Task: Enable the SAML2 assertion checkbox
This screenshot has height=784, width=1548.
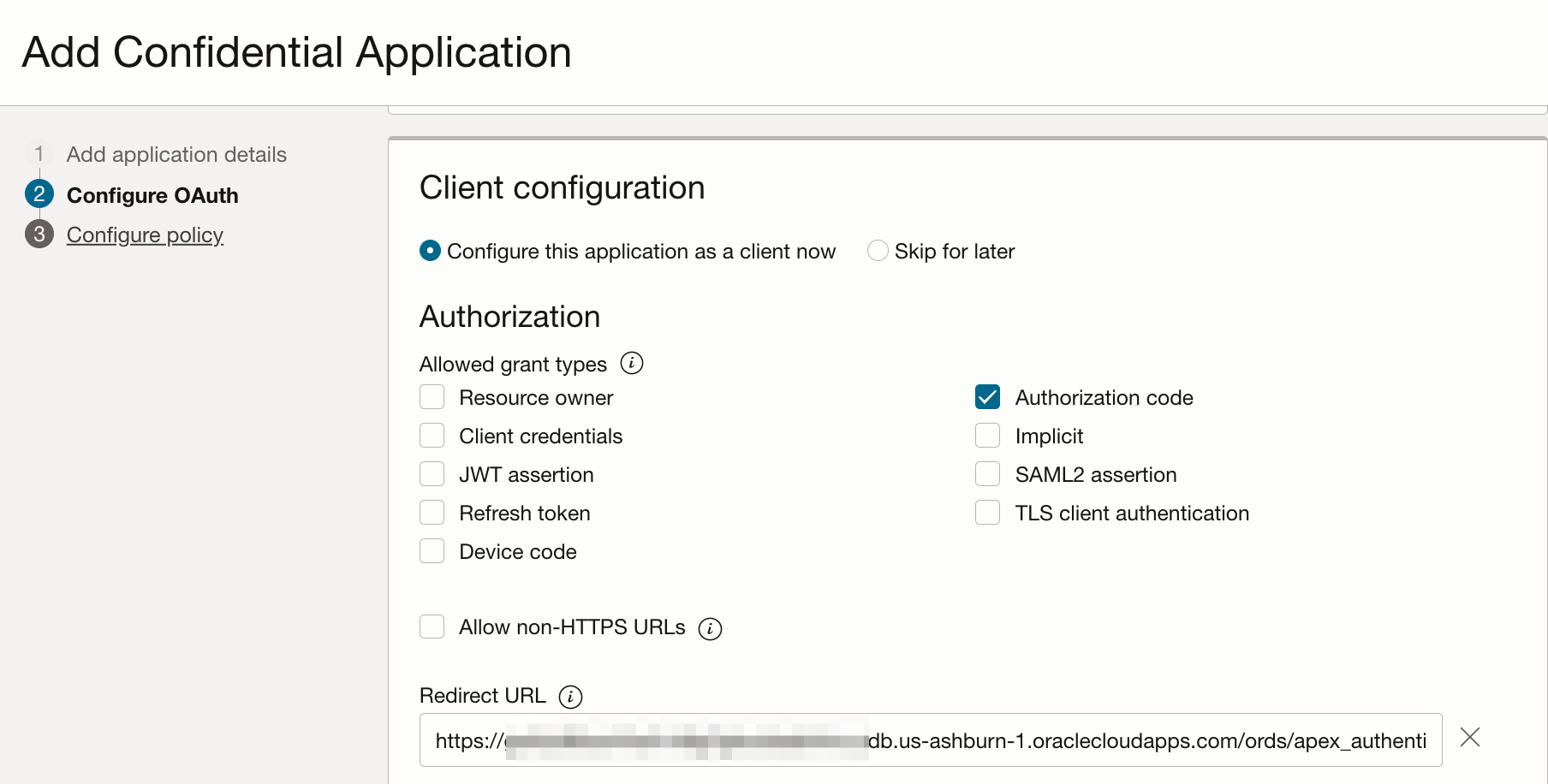Action: point(987,474)
